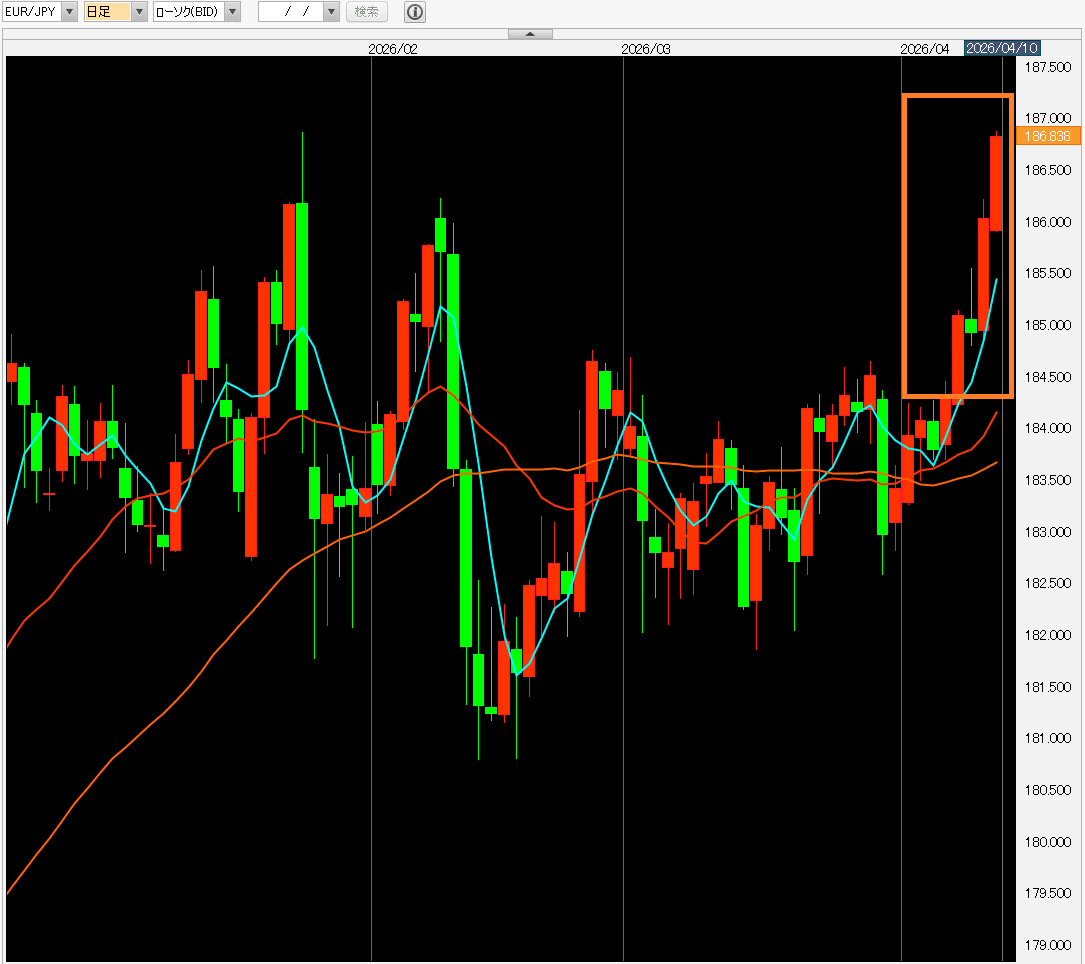Click the 2026/03 date axis label
The width and height of the screenshot is (1085, 964).
(x=646, y=49)
